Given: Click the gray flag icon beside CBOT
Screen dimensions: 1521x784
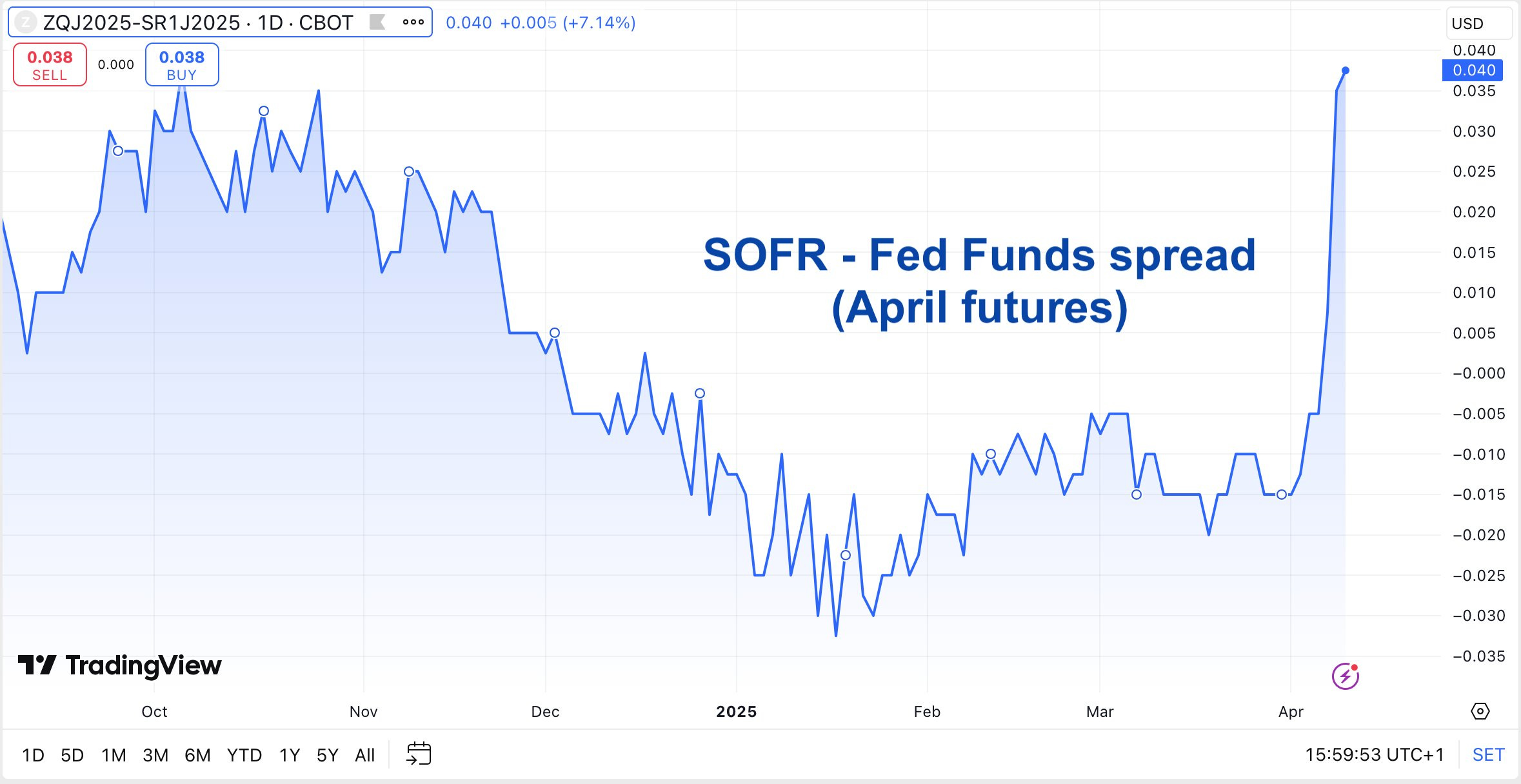Looking at the screenshot, I should pyautogui.click(x=377, y=23).
